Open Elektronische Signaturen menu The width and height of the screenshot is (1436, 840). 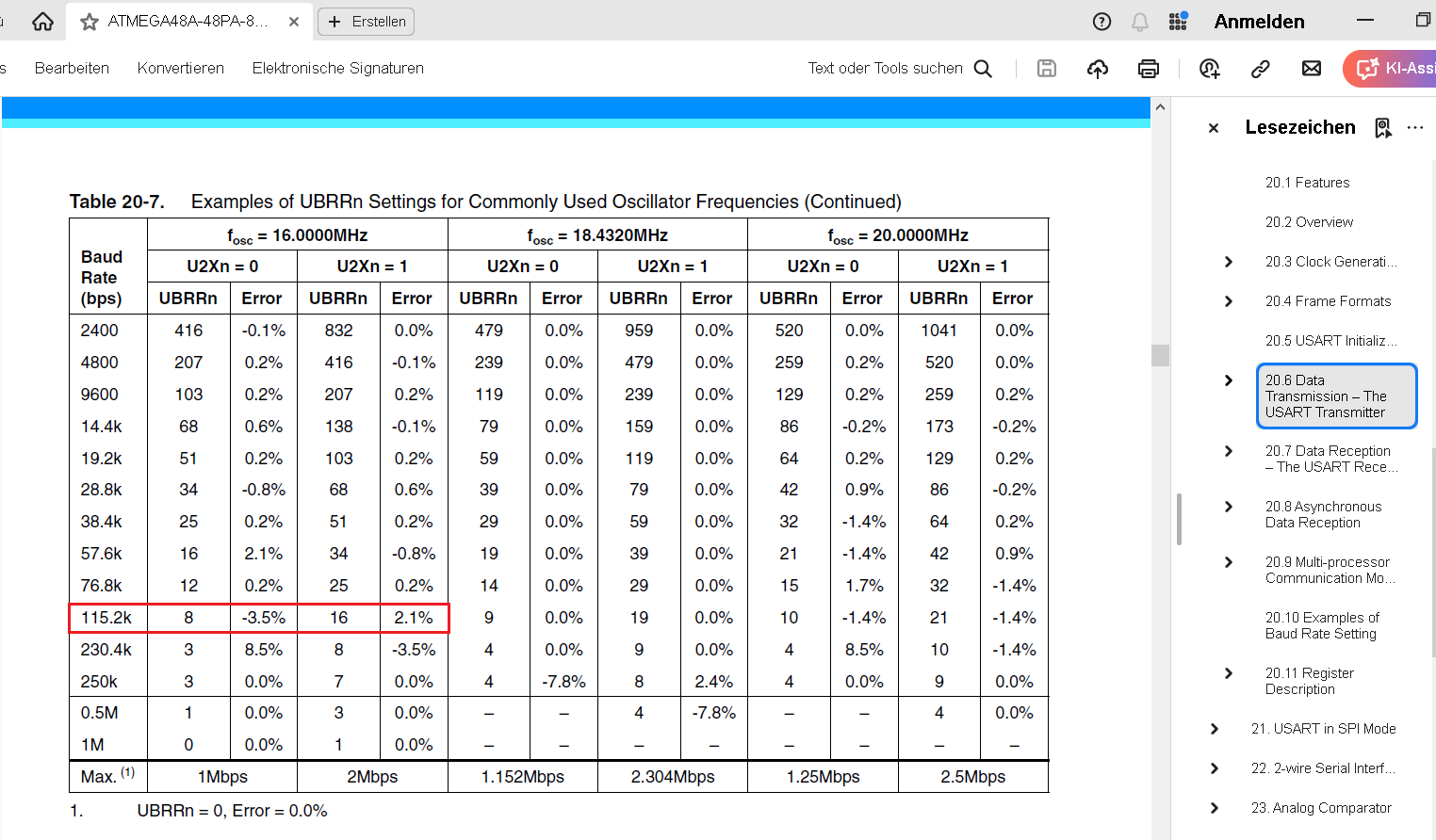[338, 68]
